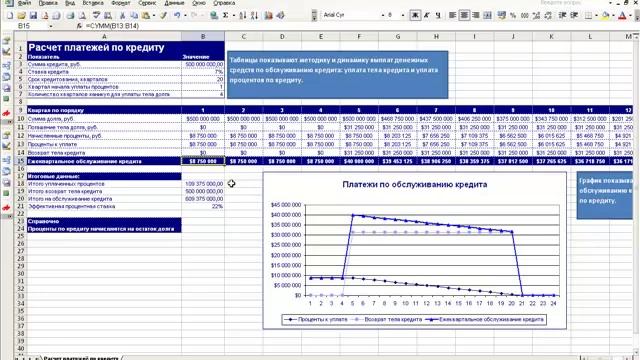The image size is (640, 360).
Task: Insert hyperlink with the globe icon
Action: pos(213,16)
